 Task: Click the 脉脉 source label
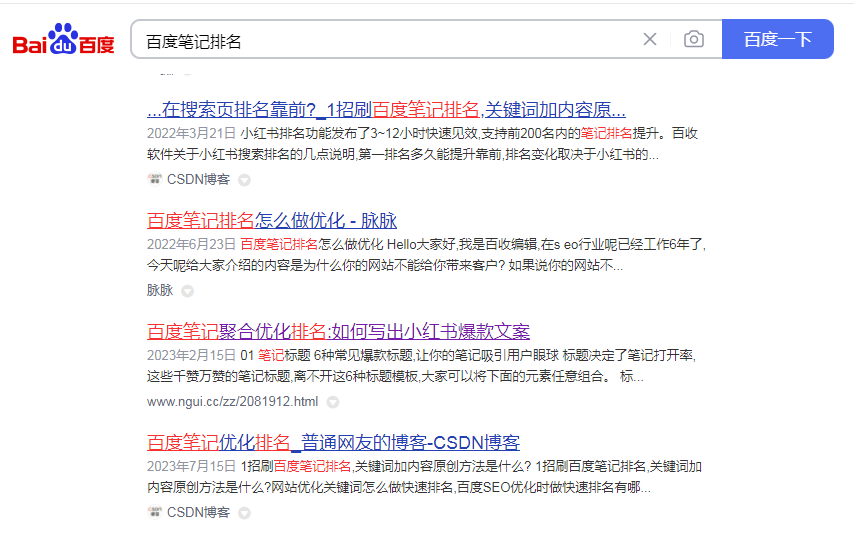[160, 290]
